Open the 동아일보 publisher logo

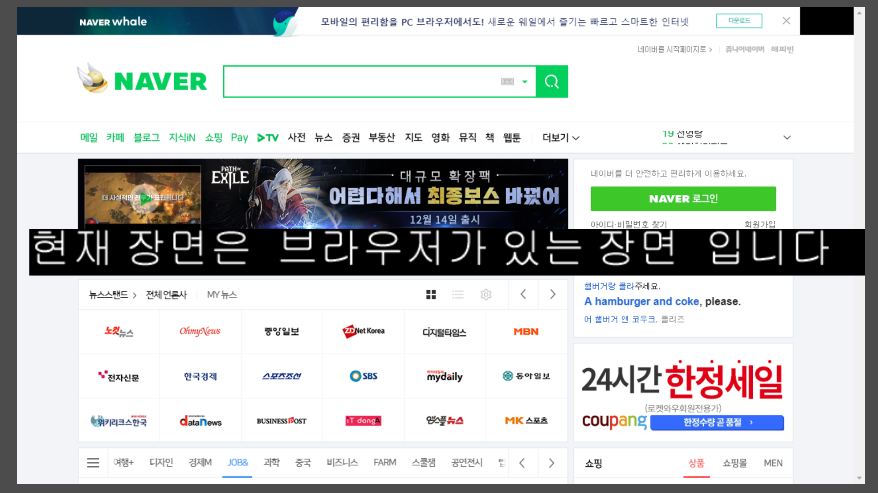tap(526, 376)
